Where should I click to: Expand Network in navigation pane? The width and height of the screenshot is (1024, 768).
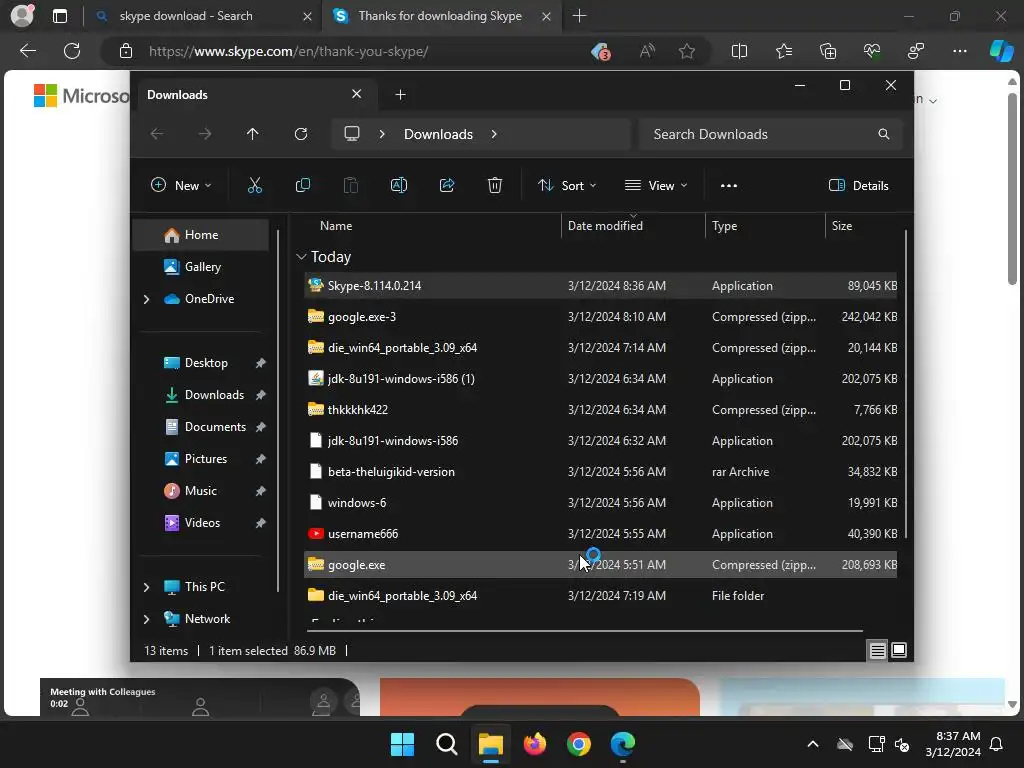[146, 619]
